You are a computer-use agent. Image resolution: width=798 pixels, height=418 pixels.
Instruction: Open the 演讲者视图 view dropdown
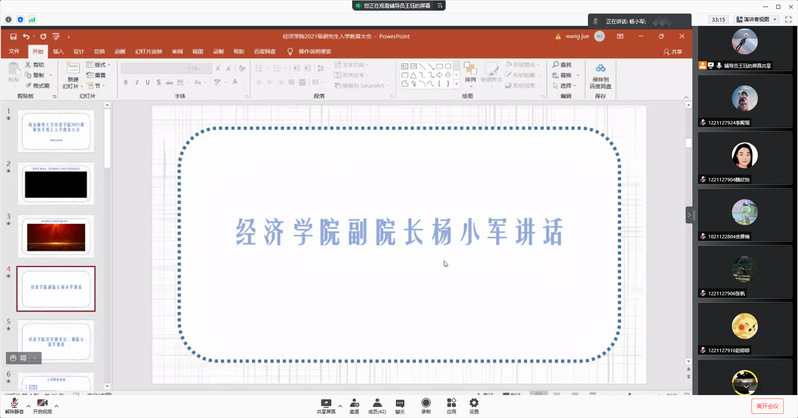coord(757,19)
